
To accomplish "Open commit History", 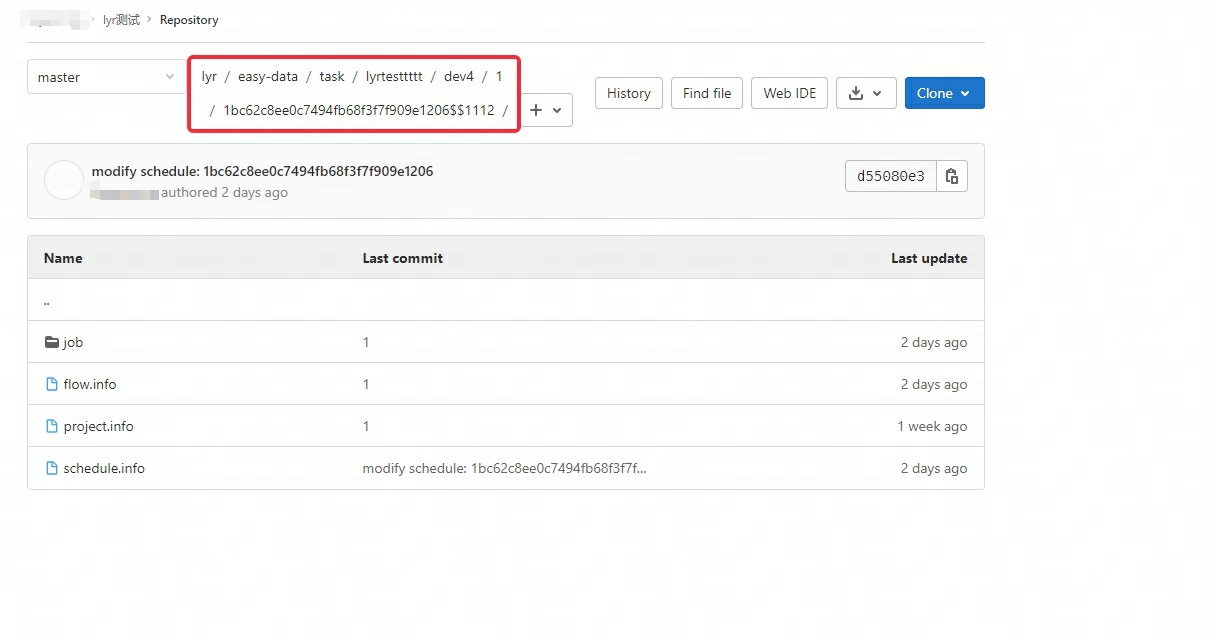I will [628, 93].
